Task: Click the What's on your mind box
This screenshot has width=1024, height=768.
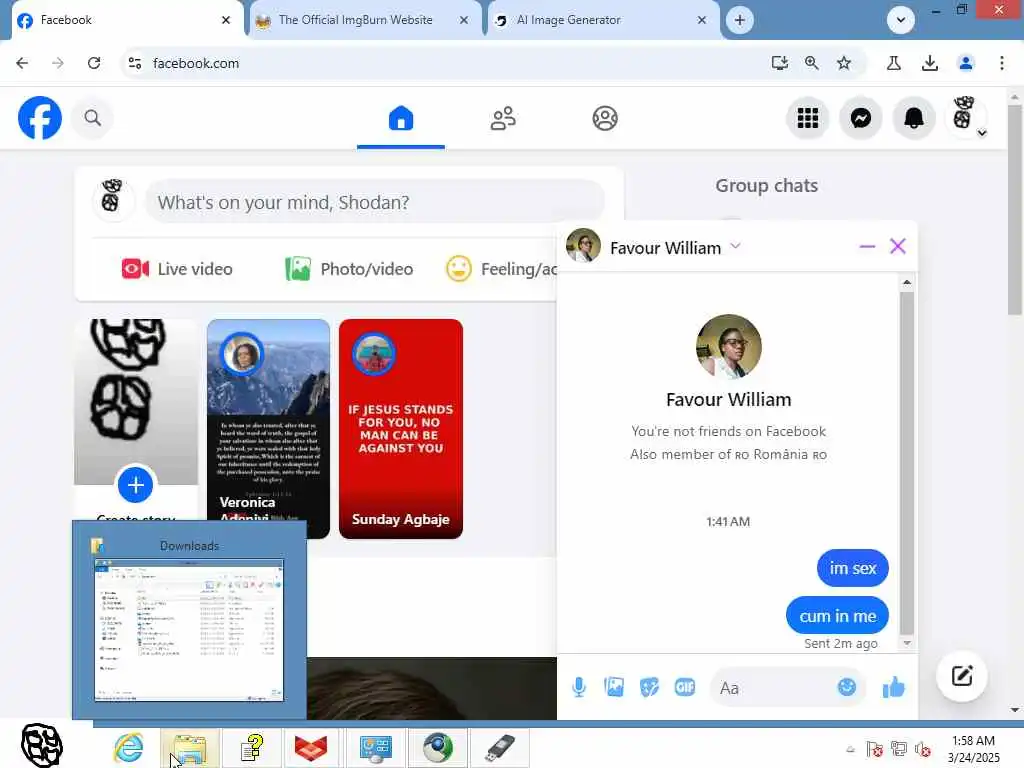Action: tap(375, 202)
